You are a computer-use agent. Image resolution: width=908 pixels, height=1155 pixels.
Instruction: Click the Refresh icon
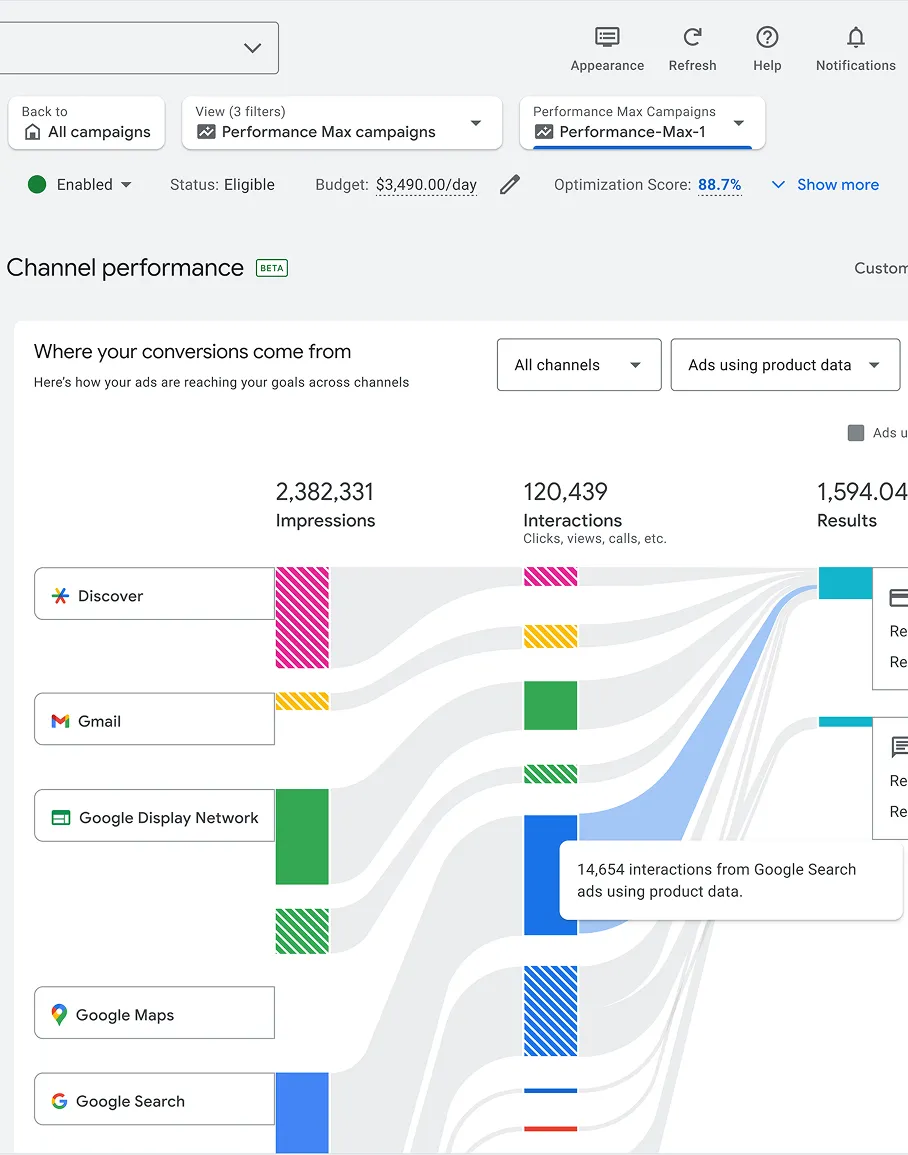coord(692,37)
